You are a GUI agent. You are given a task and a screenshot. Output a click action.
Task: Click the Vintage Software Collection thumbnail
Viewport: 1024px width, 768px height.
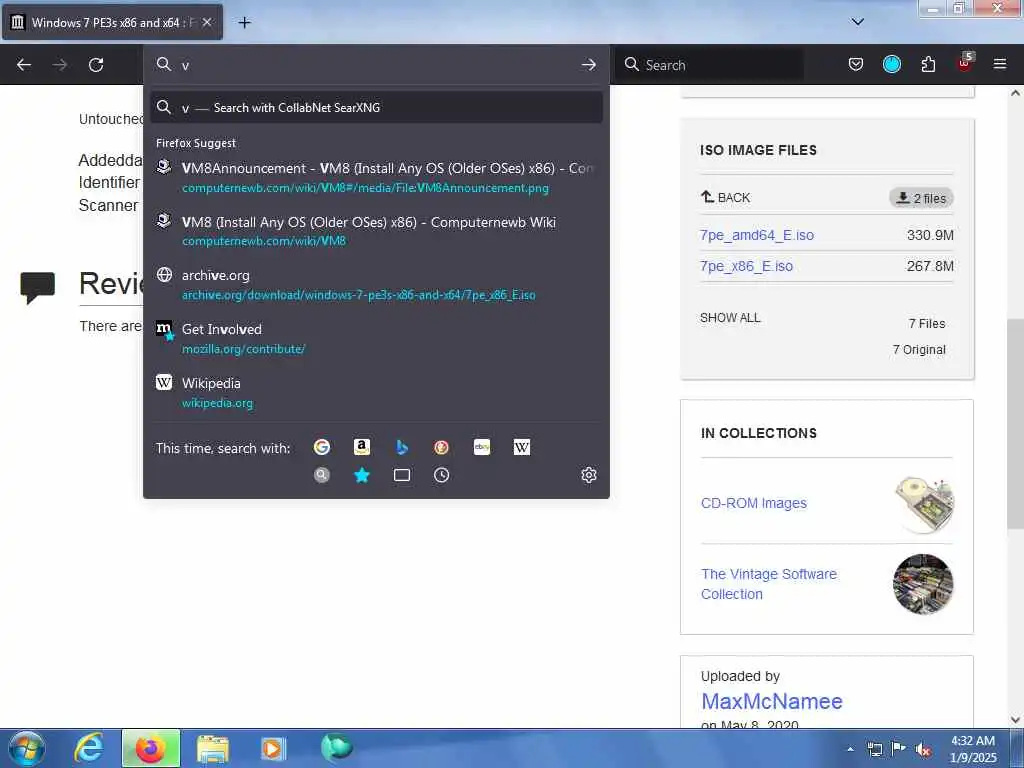tap(923, 584)
